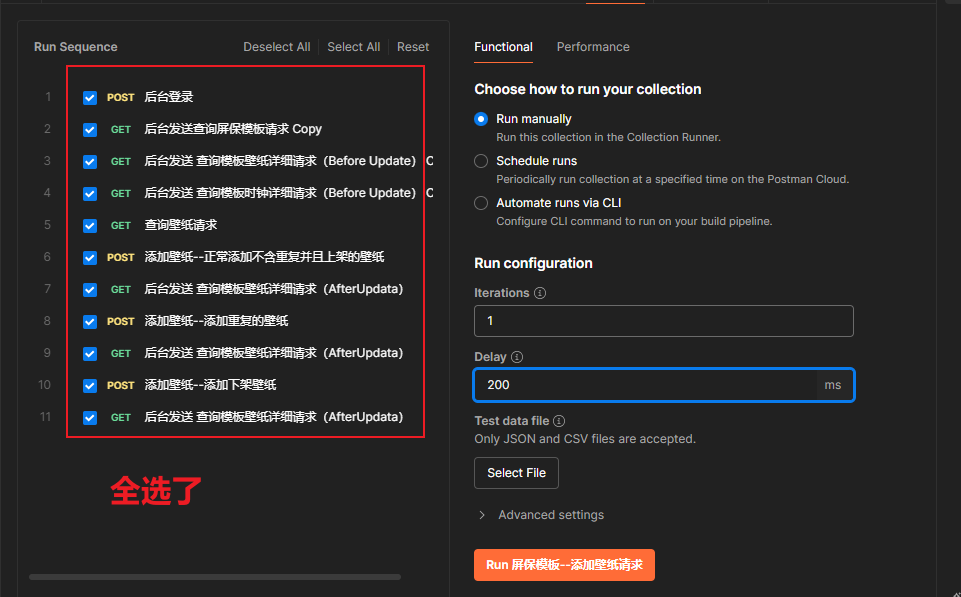The width and height of the screenshot is (961, 597).
Task: Click the Delay input field
Action: click(664, 385)
